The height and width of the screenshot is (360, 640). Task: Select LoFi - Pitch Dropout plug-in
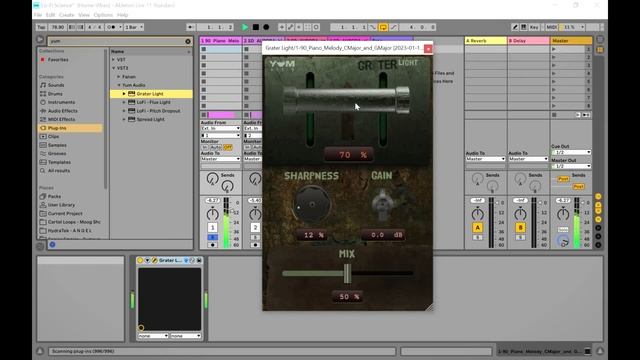point(158,111)
